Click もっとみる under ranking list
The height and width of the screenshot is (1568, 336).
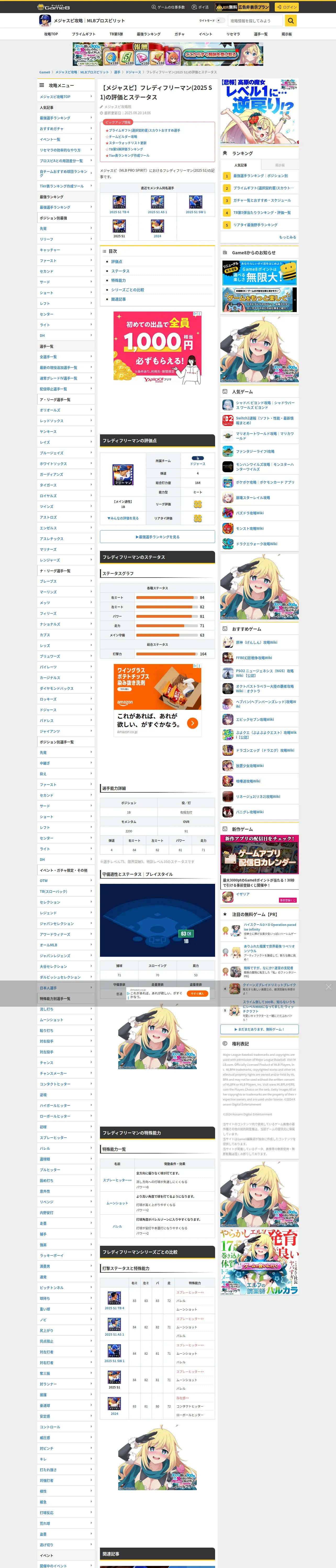click(287, 237)
